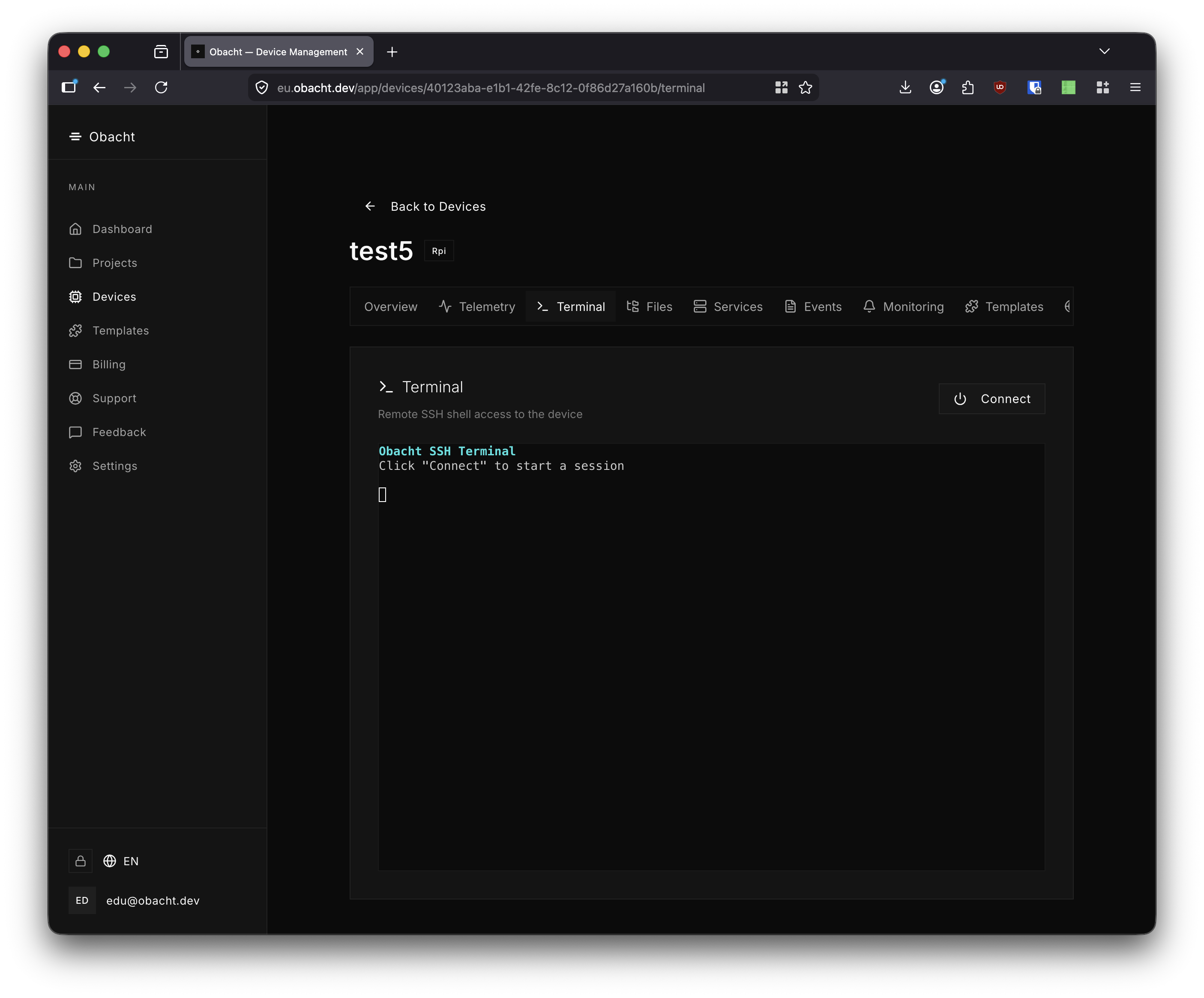This screenshot has width=1204, height=998.
Task: Switch to the Monitoring tab
Action: click(x=903, y=307)
